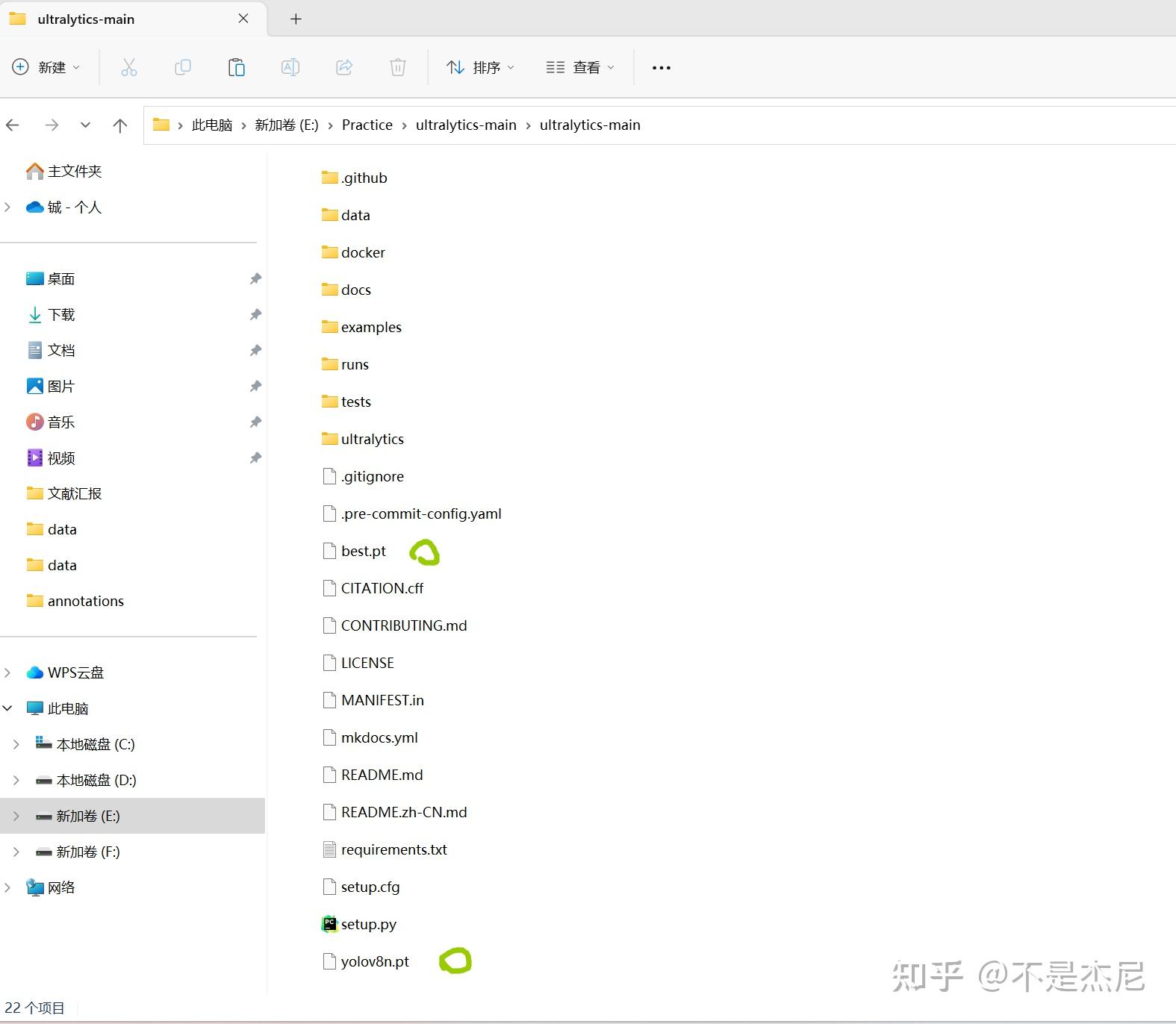
Task: Select the CONTRIBUTING.md file
Action: 394,625
